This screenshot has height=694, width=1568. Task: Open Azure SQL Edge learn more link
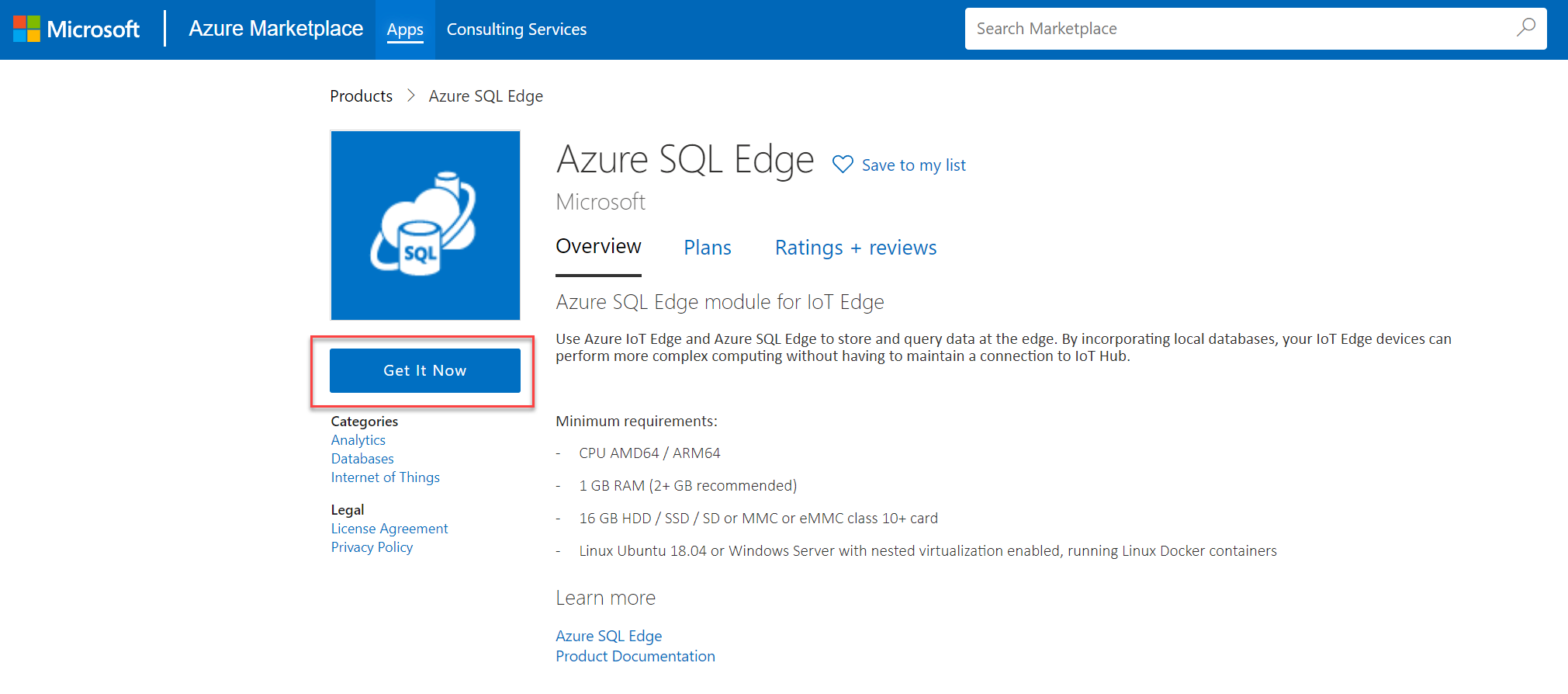tap(609, 636)
